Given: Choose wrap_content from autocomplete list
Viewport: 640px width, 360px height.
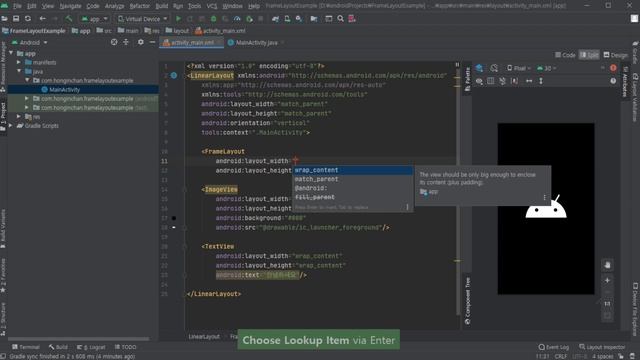Looking at the screenshot, I should (353, 170).
